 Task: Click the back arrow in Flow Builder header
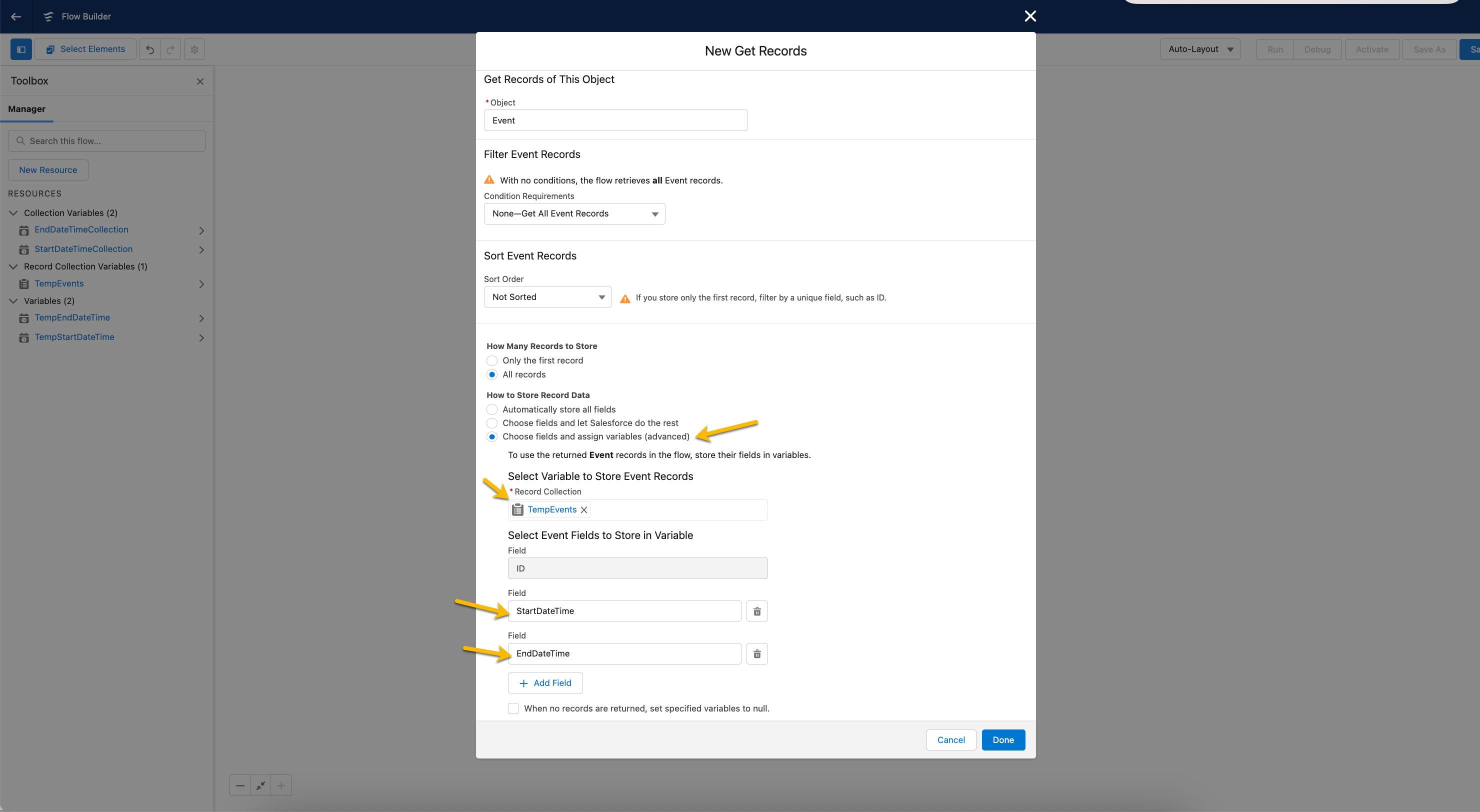(16, 16)
